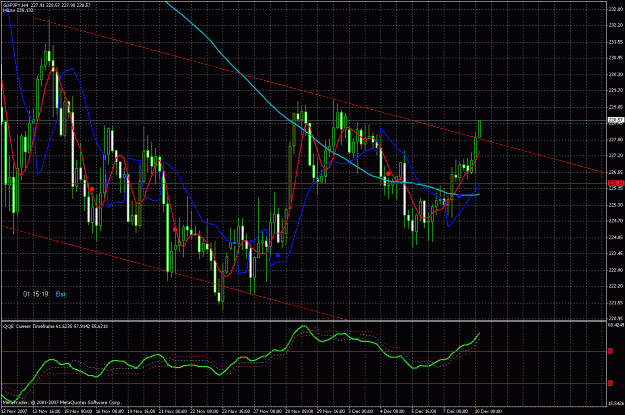Image resolution: width=625 pixels, height=415 pixels.
Task: Select the HiLine value label under the title
Action: (x=18, y=10)
